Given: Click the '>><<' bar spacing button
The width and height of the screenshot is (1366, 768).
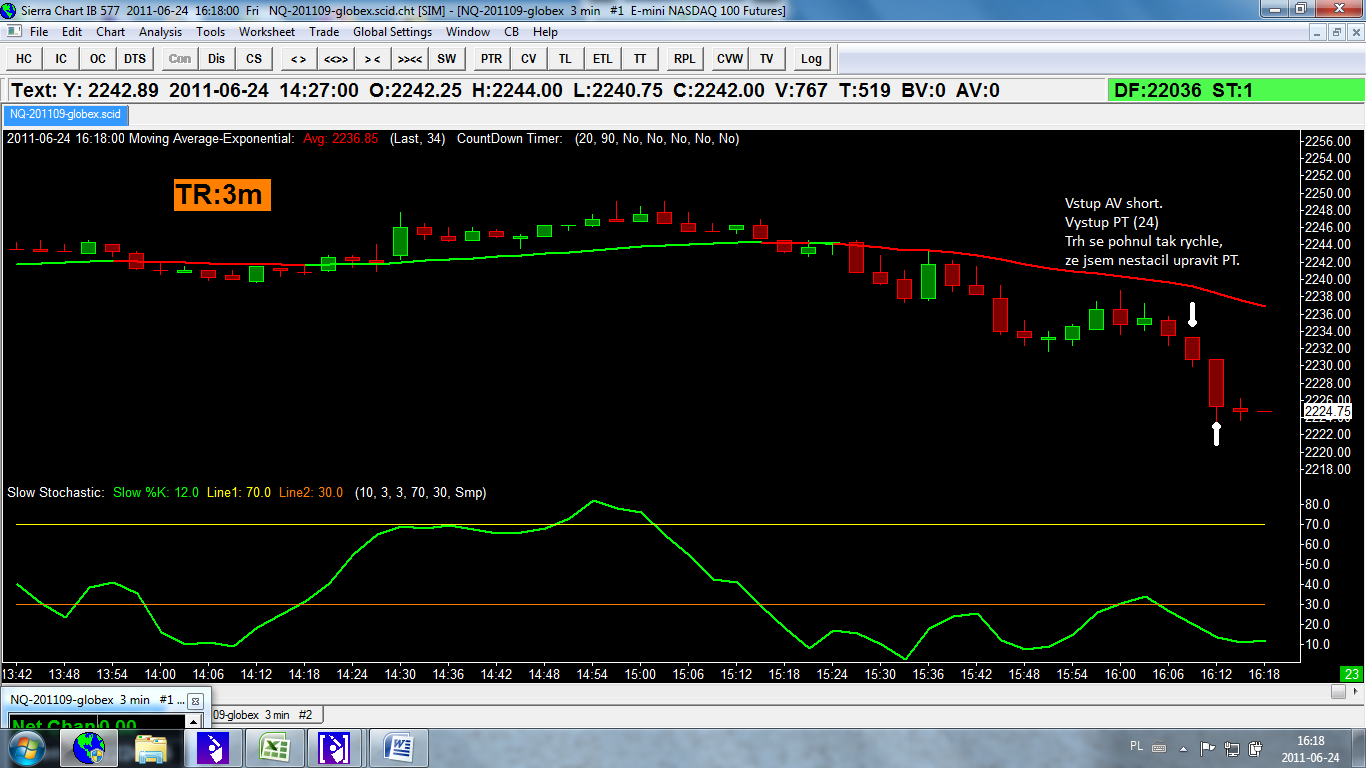Looking at the screenshot, I should tap(409, 59).
